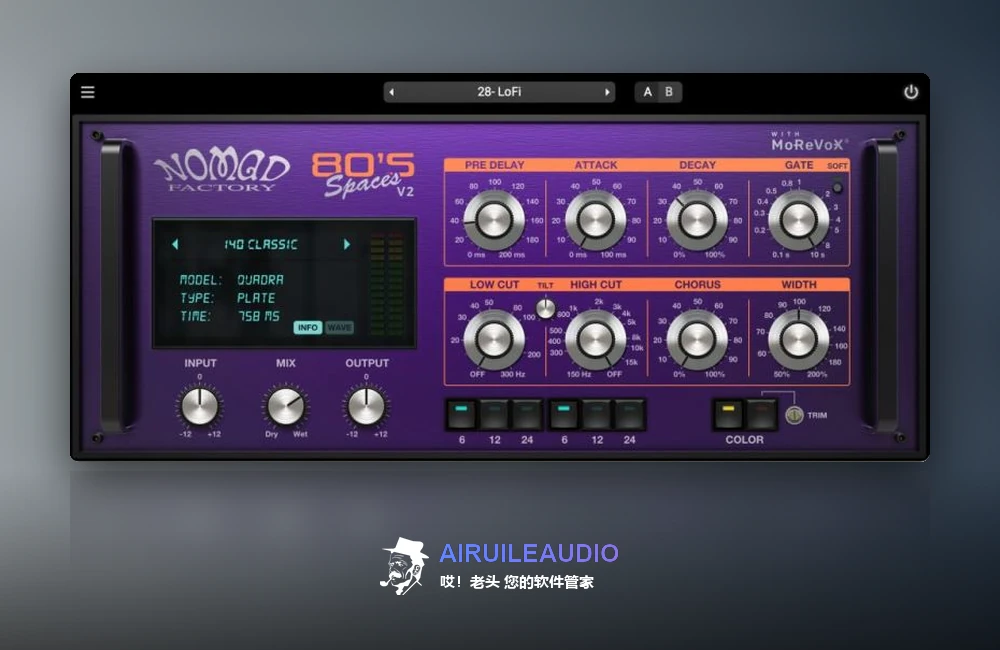Click the small TILT knob

click(545, 308)
